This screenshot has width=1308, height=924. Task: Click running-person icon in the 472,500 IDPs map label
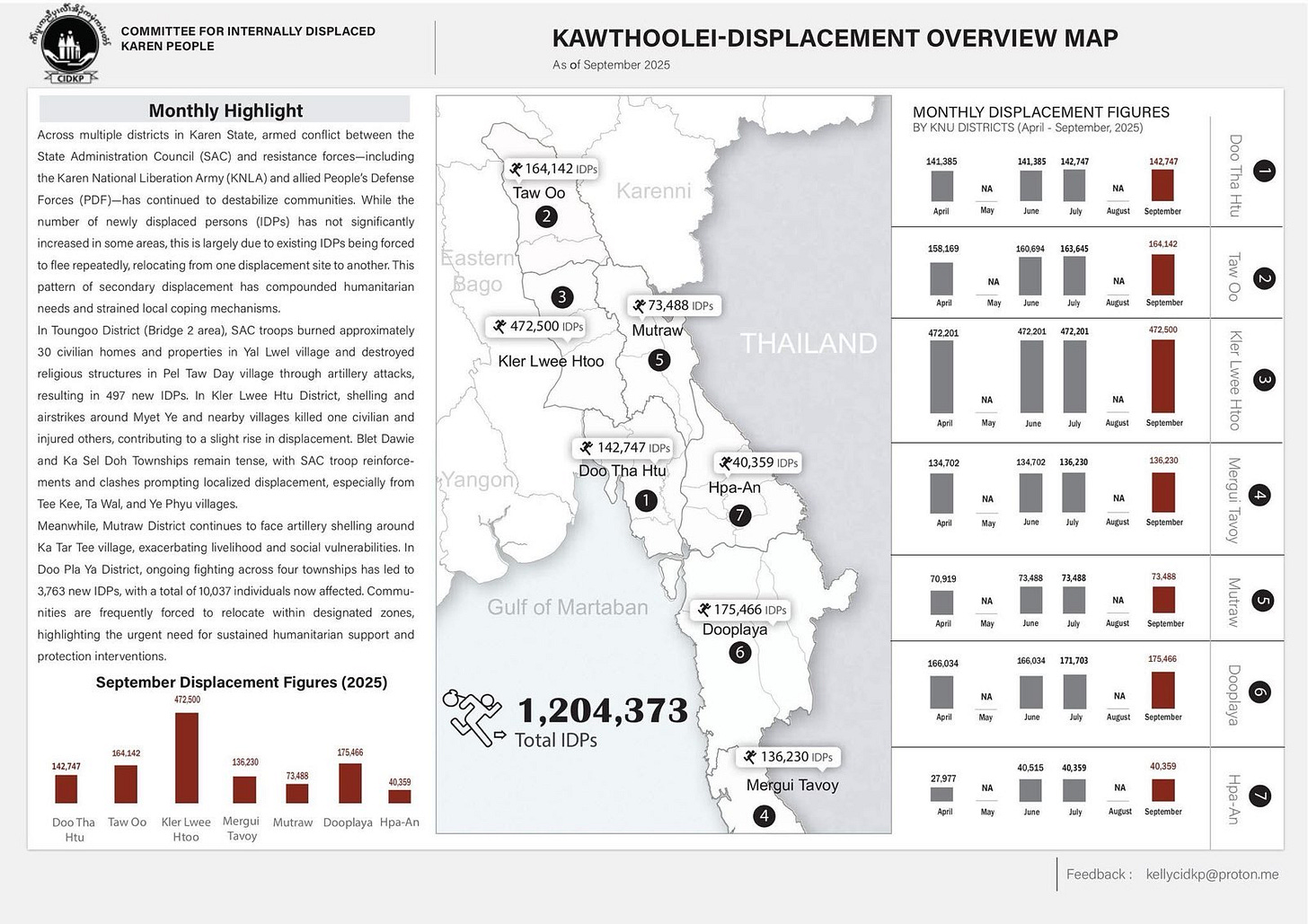(x=500, y=327)
